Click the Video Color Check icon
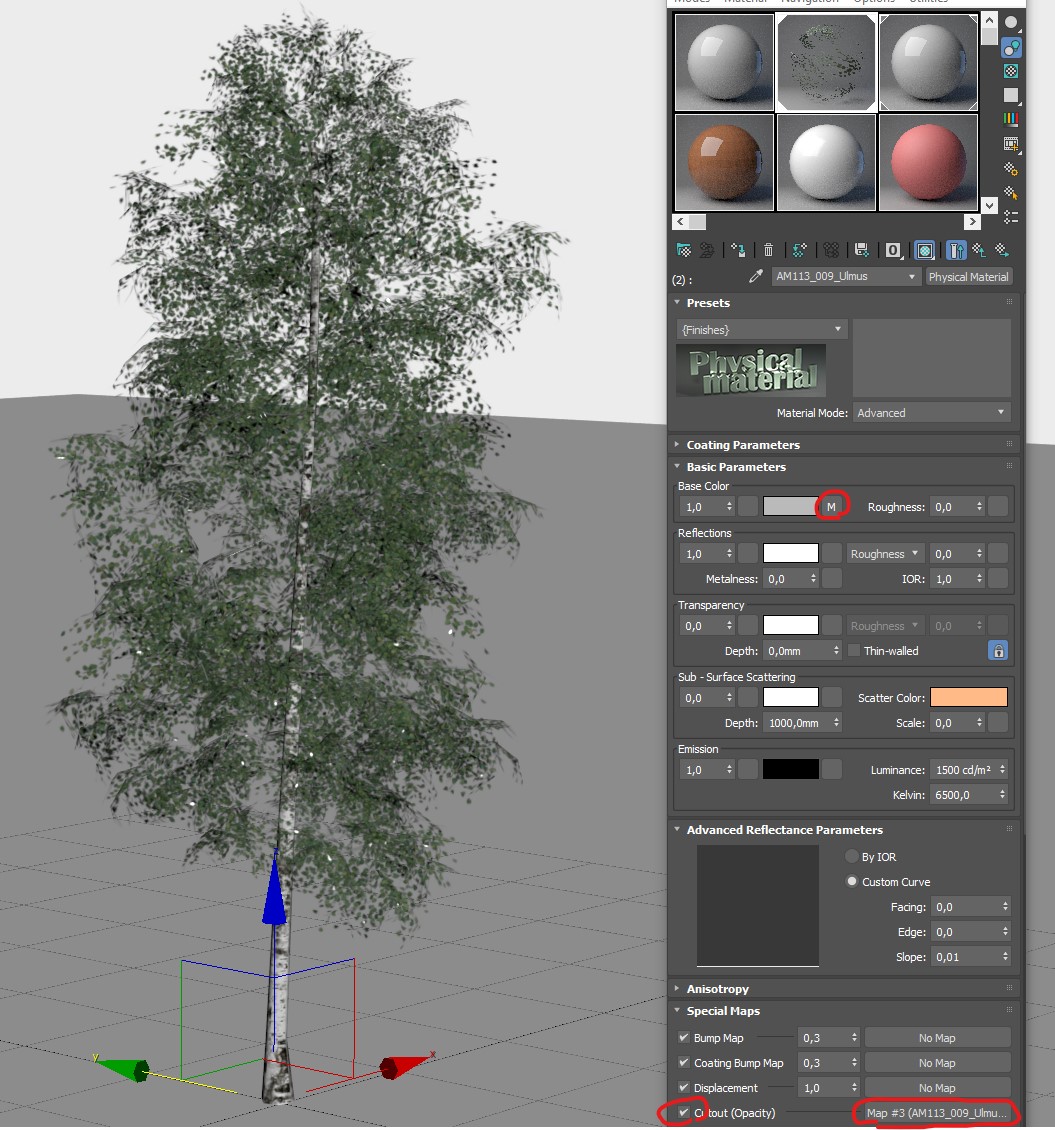The image size is (1055, 1130). (x=1011, y=120)
